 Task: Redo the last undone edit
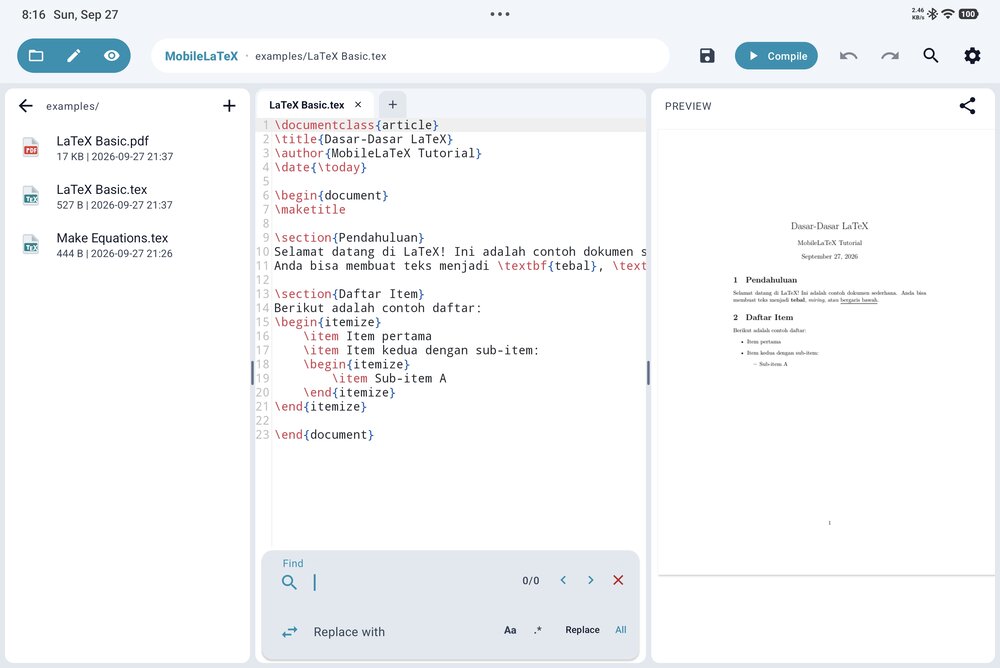click(x=890, y=56)
